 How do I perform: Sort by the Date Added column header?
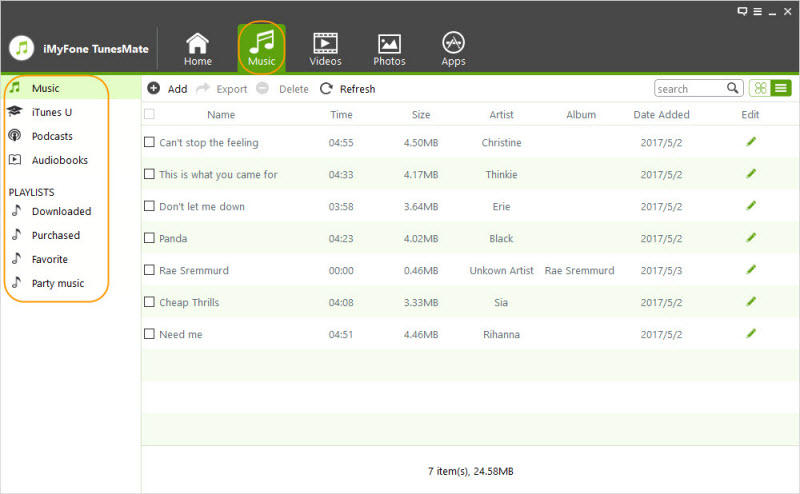[661, 114]
